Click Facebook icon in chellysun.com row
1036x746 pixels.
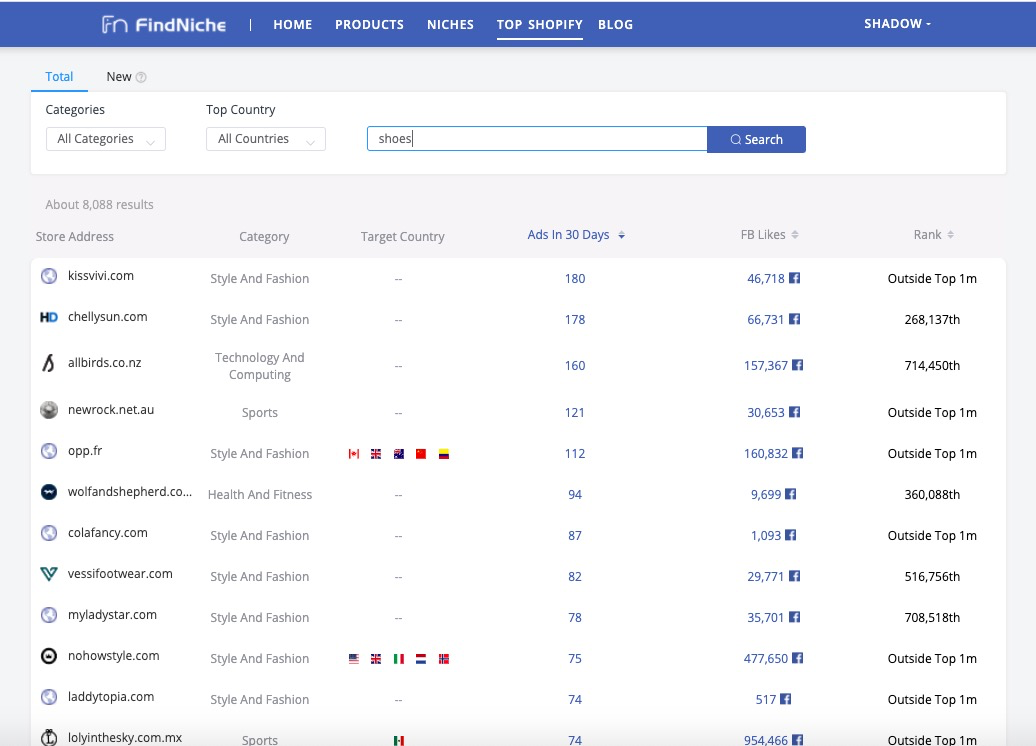click(x=795, y=319)
